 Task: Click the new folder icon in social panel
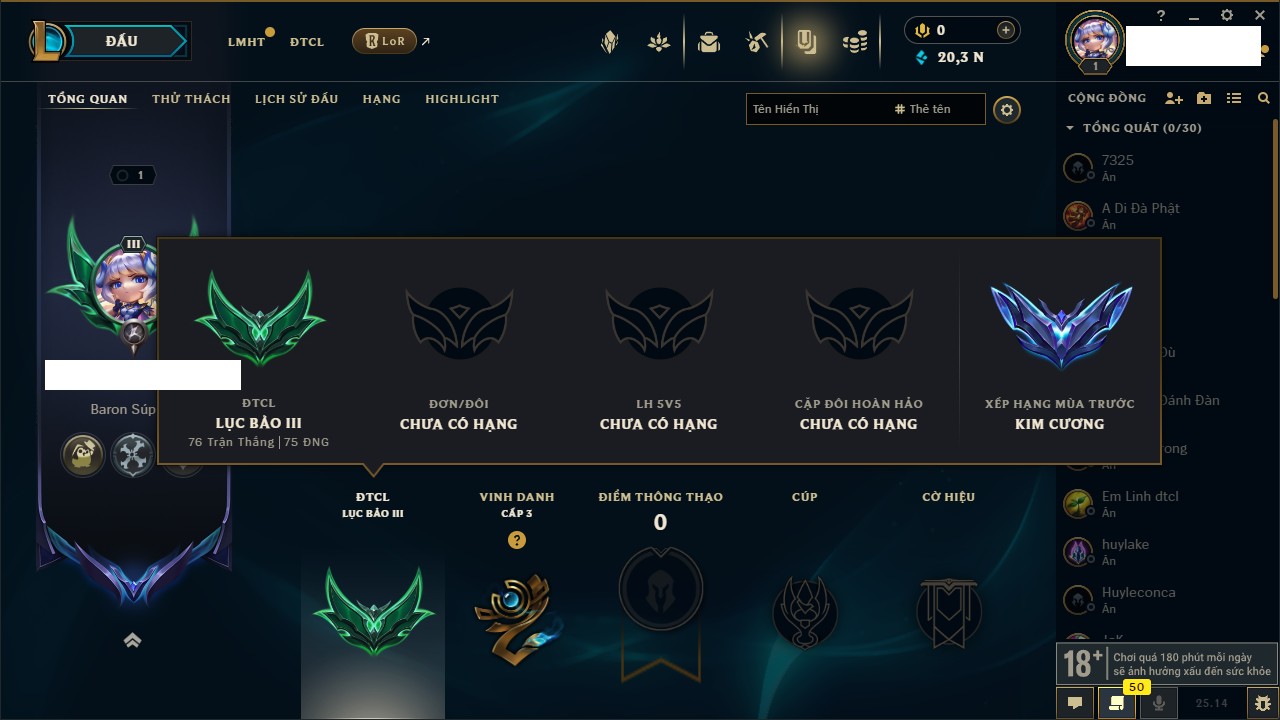pyautogui.click(x=1204, y=98)
